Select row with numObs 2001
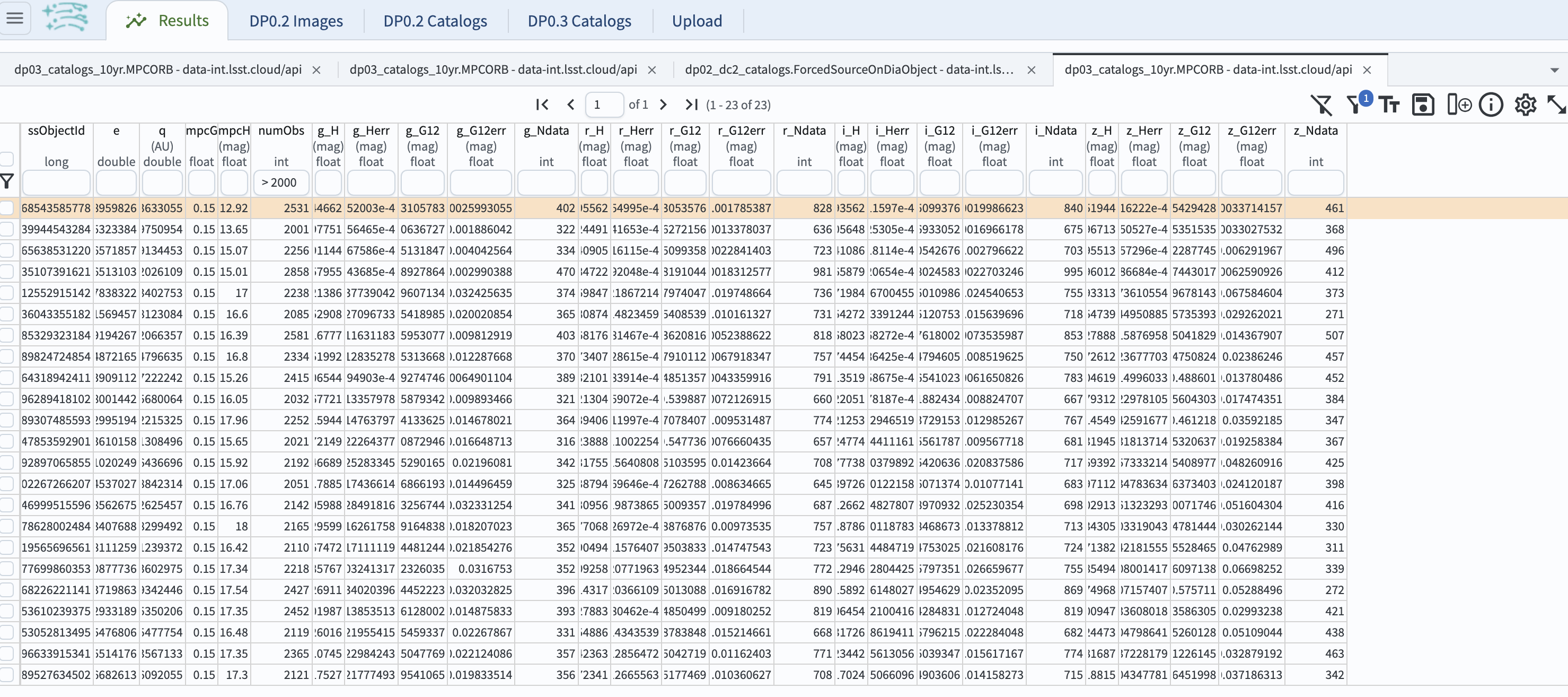1568x697 pixels. 7,229
